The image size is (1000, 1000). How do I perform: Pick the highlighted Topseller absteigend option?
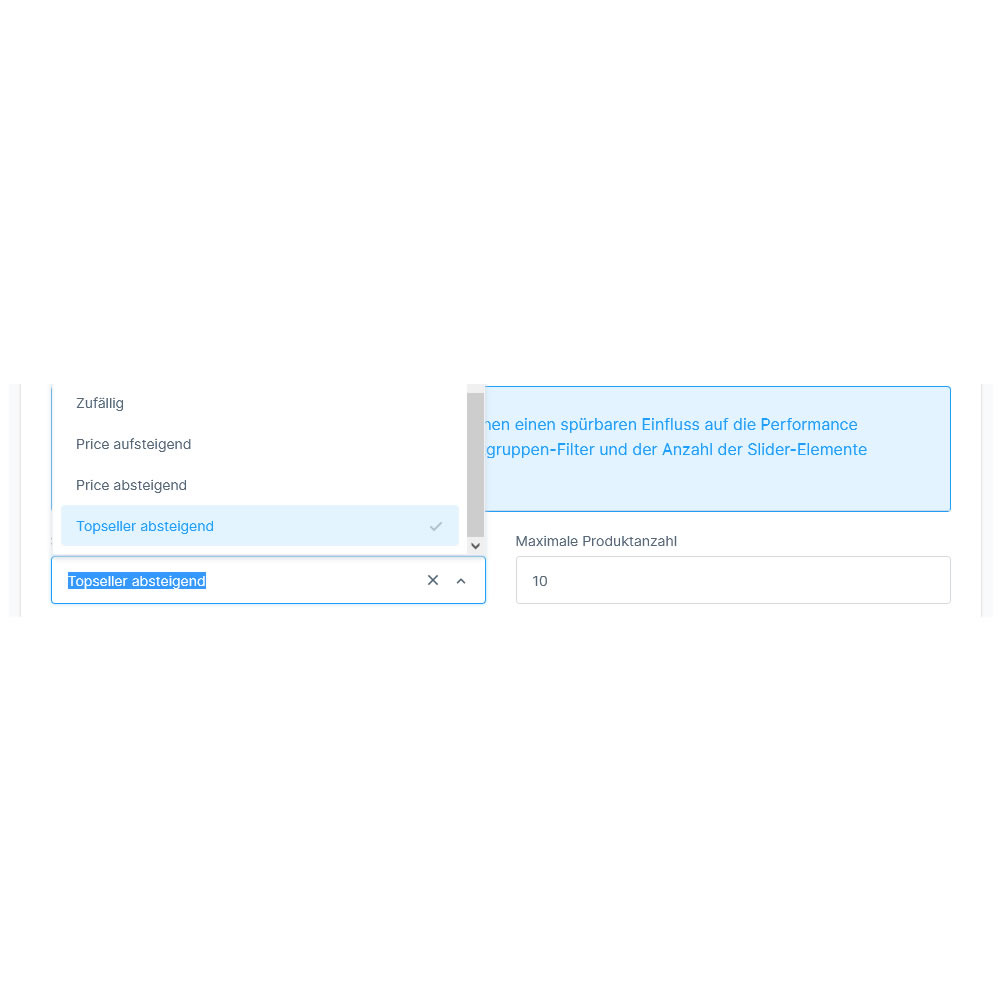click(x=260, y=526)
